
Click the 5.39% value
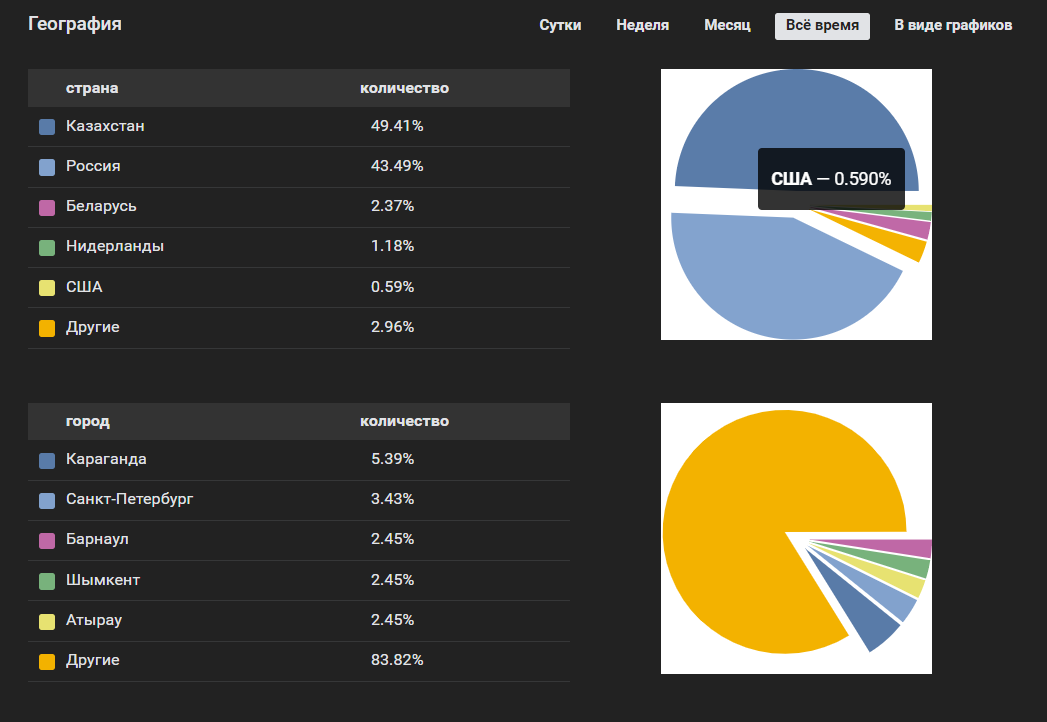coord(393,460)
